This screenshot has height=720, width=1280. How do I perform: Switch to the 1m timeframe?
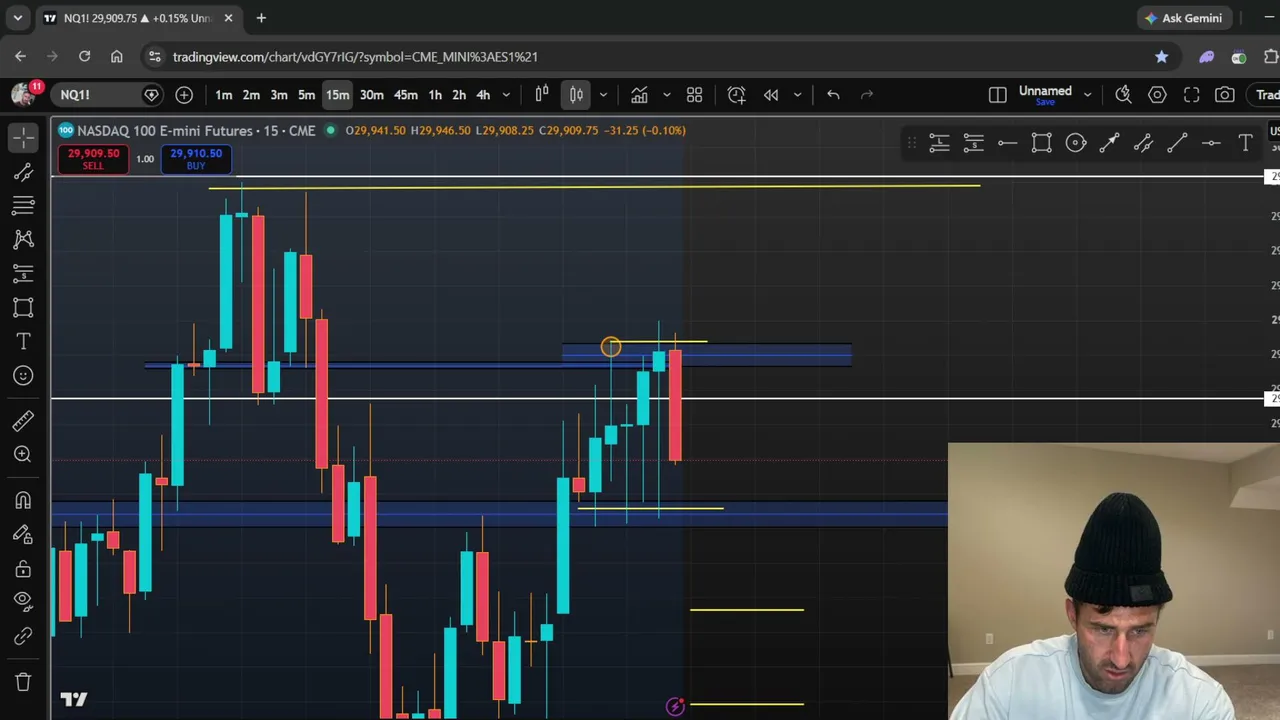pos(224,95)
